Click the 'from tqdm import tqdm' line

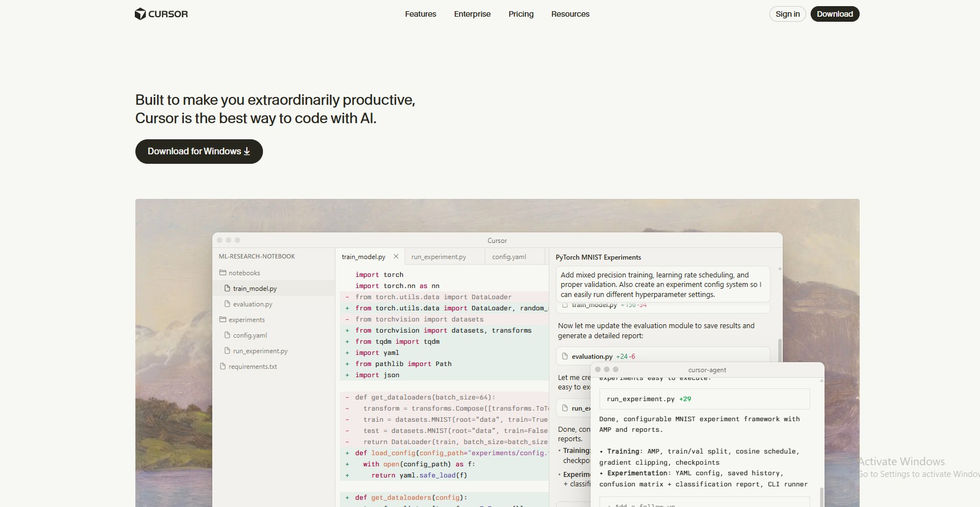tap(398, 341)
